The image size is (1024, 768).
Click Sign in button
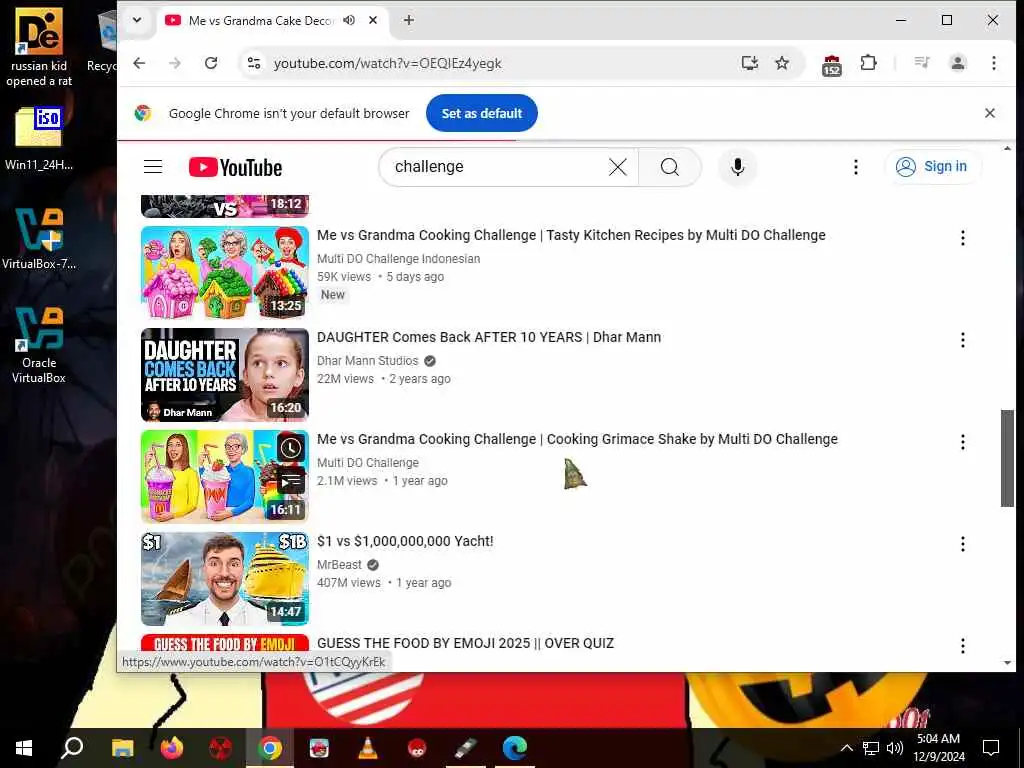(x=932, y=167)
